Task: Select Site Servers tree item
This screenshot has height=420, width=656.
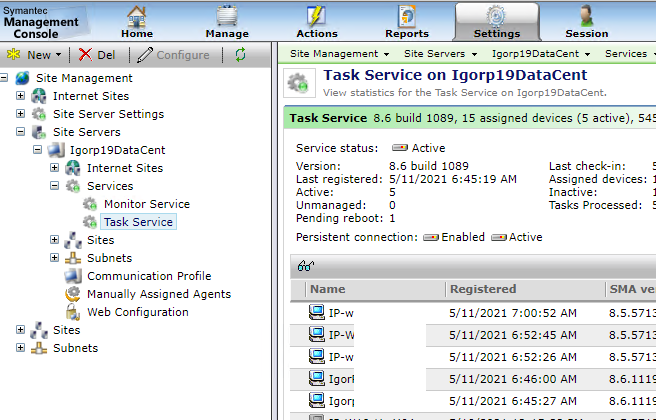Action: point(87,132)
